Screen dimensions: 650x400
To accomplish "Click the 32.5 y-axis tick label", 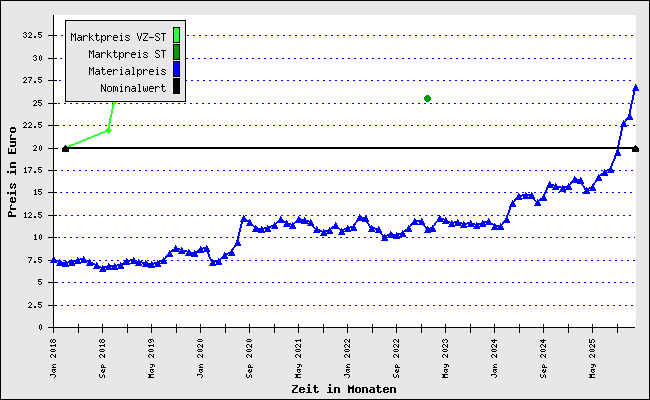I will pos(32,35).
